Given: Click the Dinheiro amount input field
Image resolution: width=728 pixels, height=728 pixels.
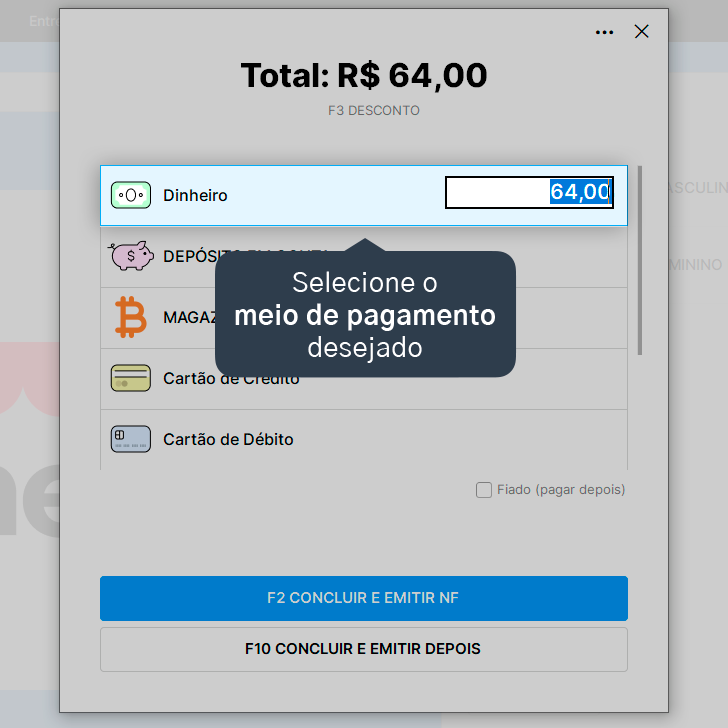Looking at the screenshot, I should [x=529, y=192].
